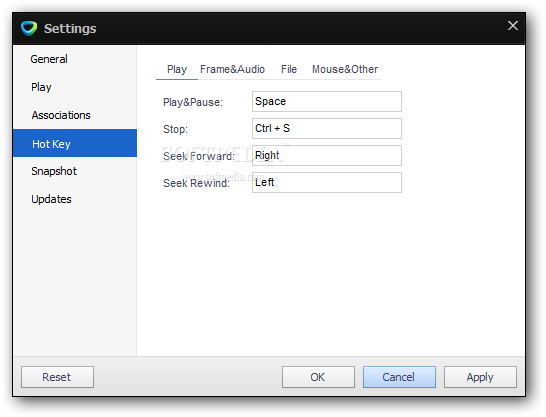546x417 pixels.
Task: Dismiss dialog using Cancel button
Action: point(399,377)
